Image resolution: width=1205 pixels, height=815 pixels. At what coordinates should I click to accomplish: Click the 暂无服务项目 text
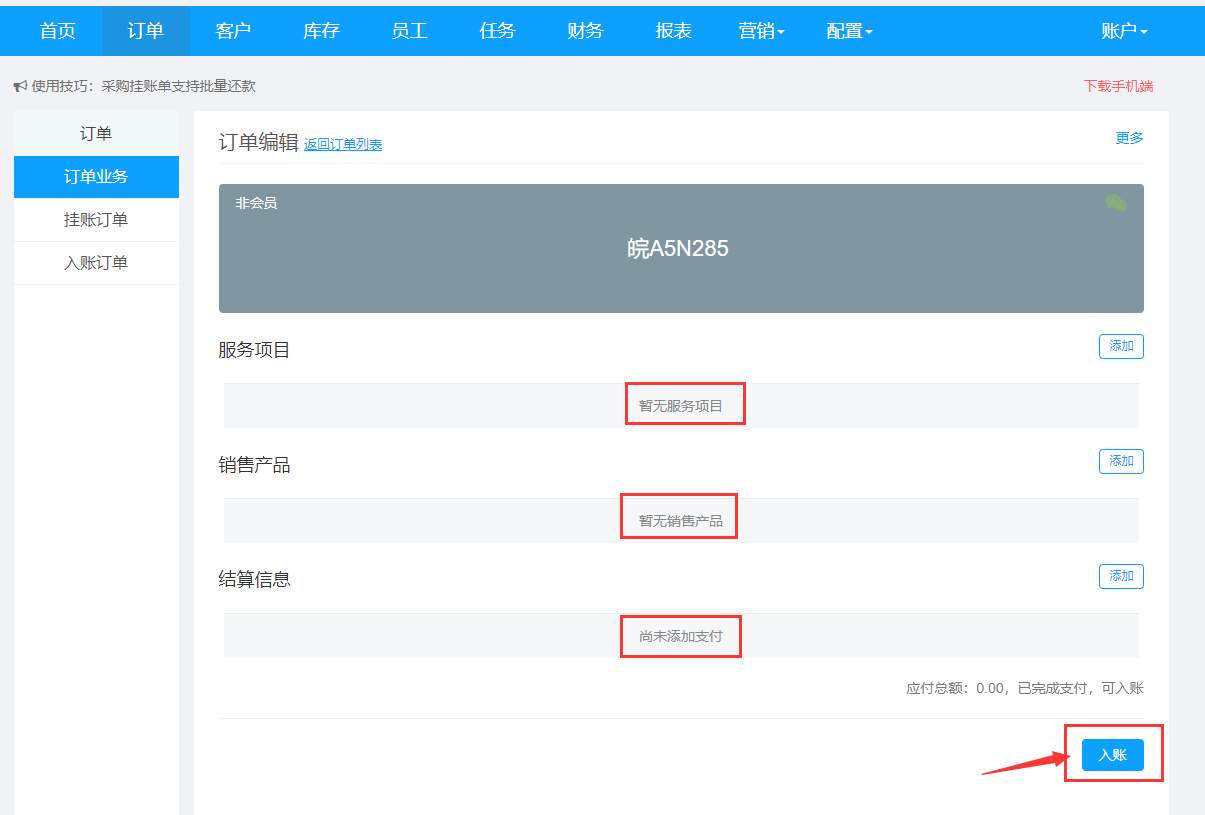coord(681,406)
